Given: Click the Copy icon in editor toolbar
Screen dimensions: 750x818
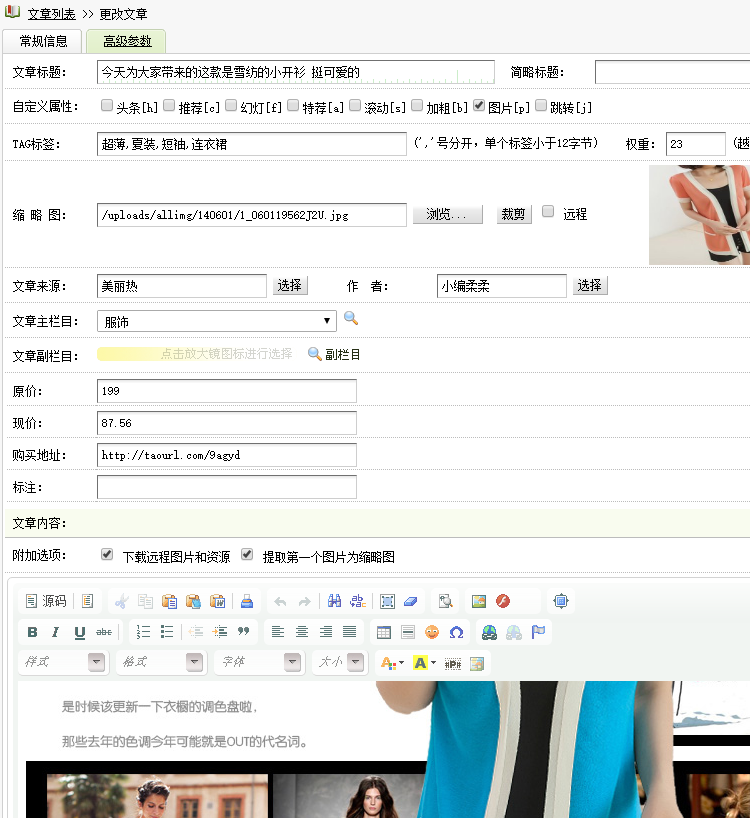Looking at the screenshot, I should click(x=146, y=602).
